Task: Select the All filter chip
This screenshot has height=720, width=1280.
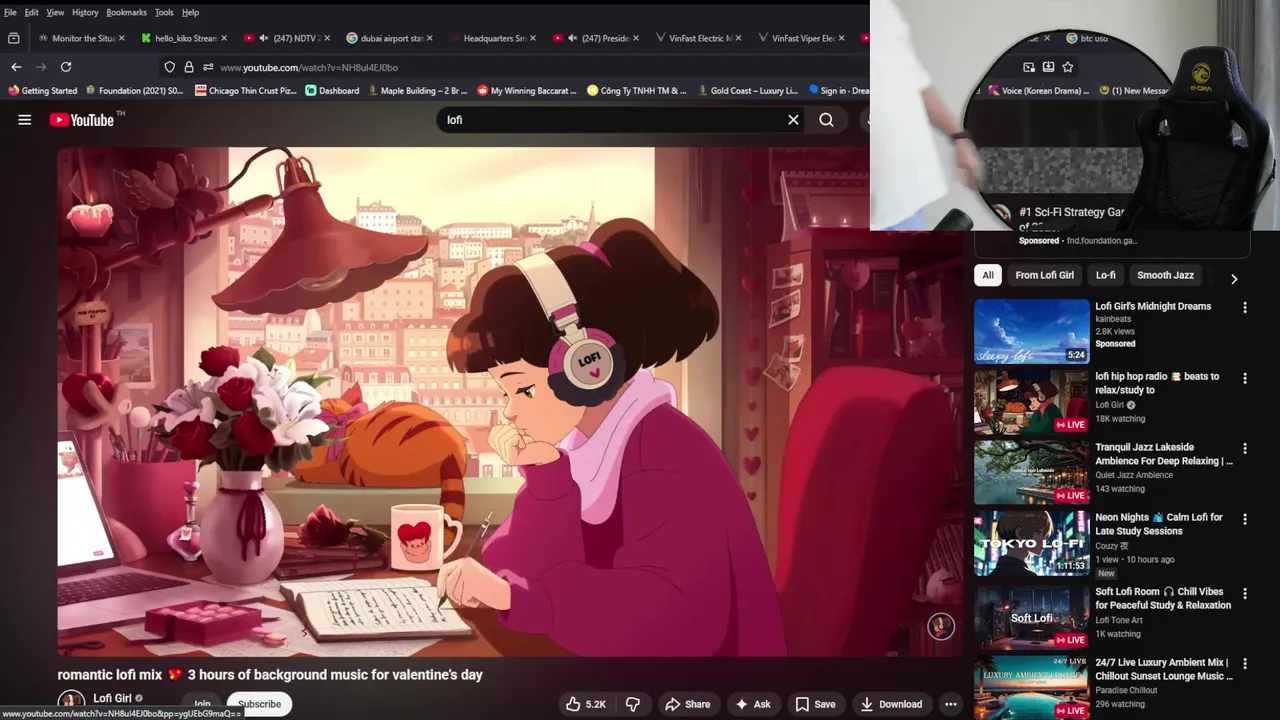Action: click(x=988, y=275)
